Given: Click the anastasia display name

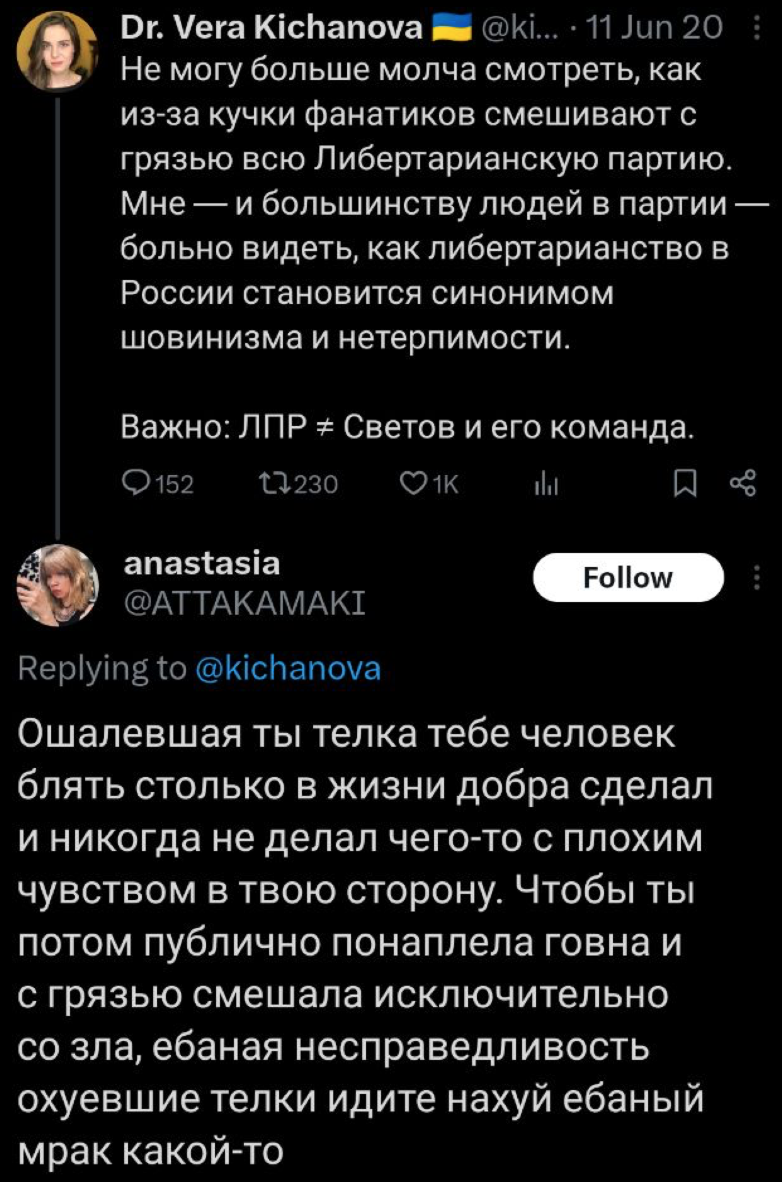Looking at the screenshot, I should 200,564.
